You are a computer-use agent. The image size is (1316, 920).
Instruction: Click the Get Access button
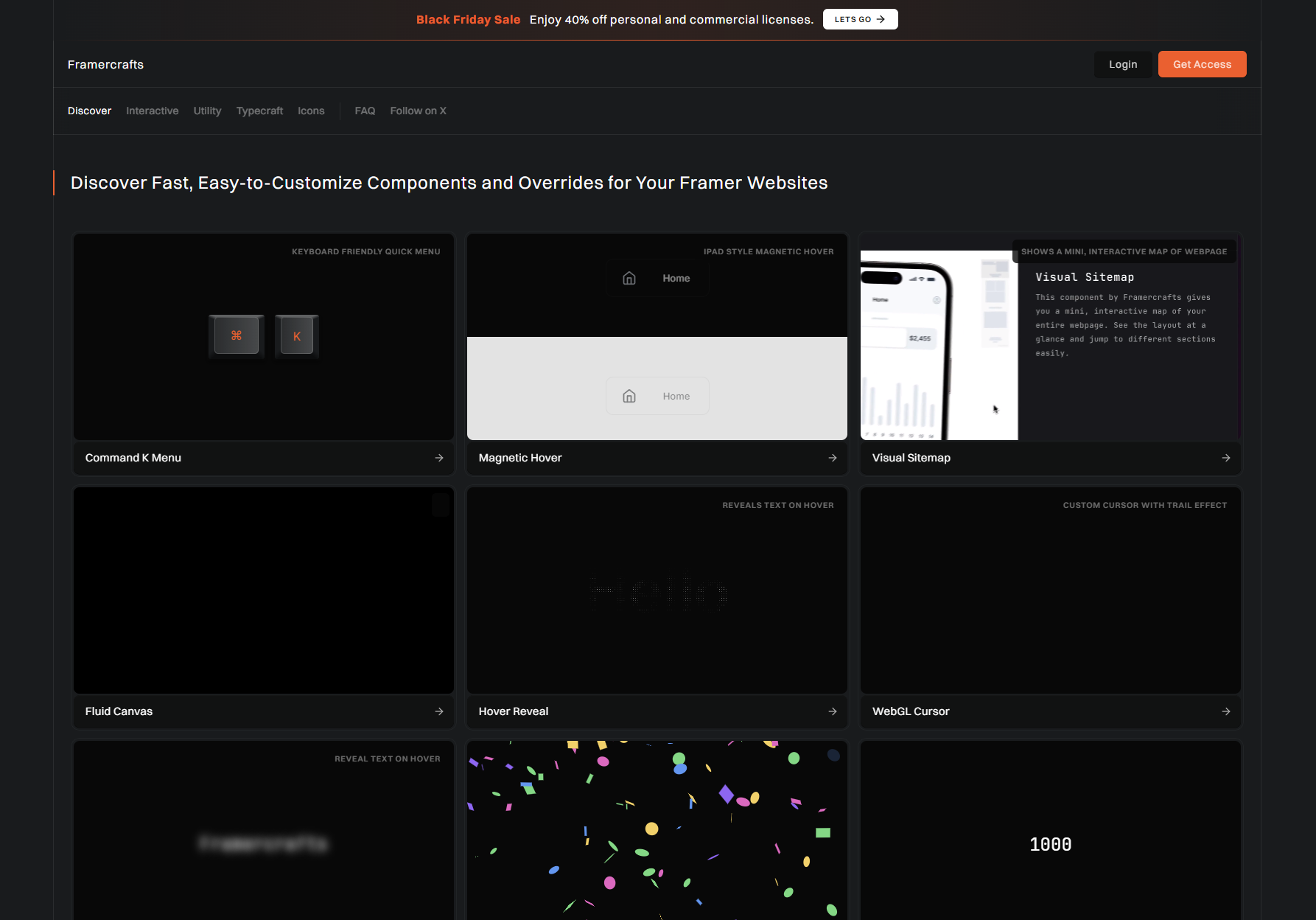[x=1202, y=64]
